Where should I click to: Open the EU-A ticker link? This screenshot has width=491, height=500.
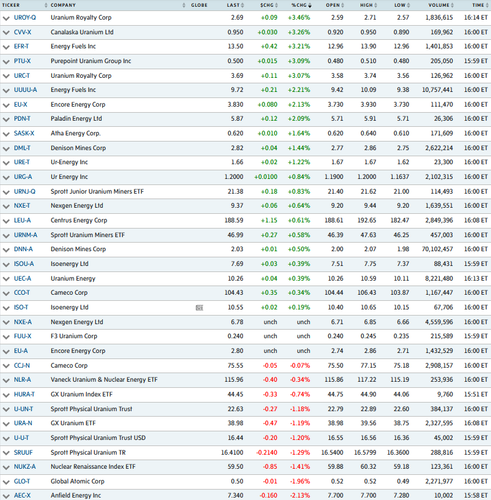point(21,351)
